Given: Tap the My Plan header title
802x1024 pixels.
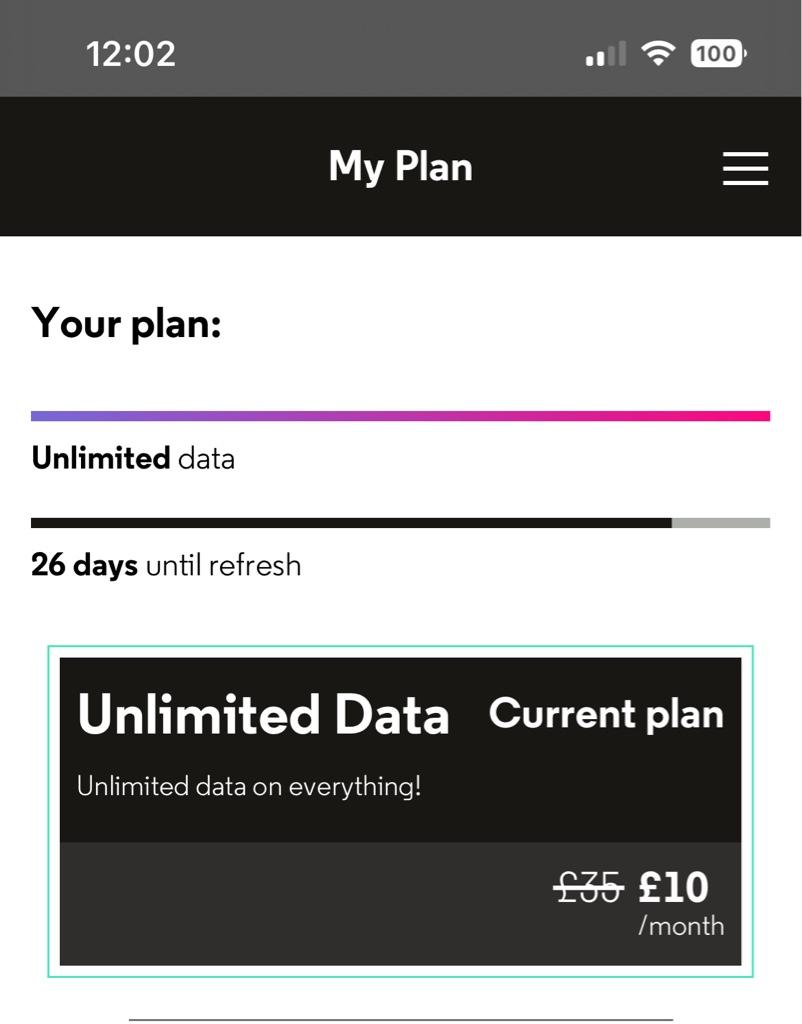Looking at the screenshot, I should 400,167.
